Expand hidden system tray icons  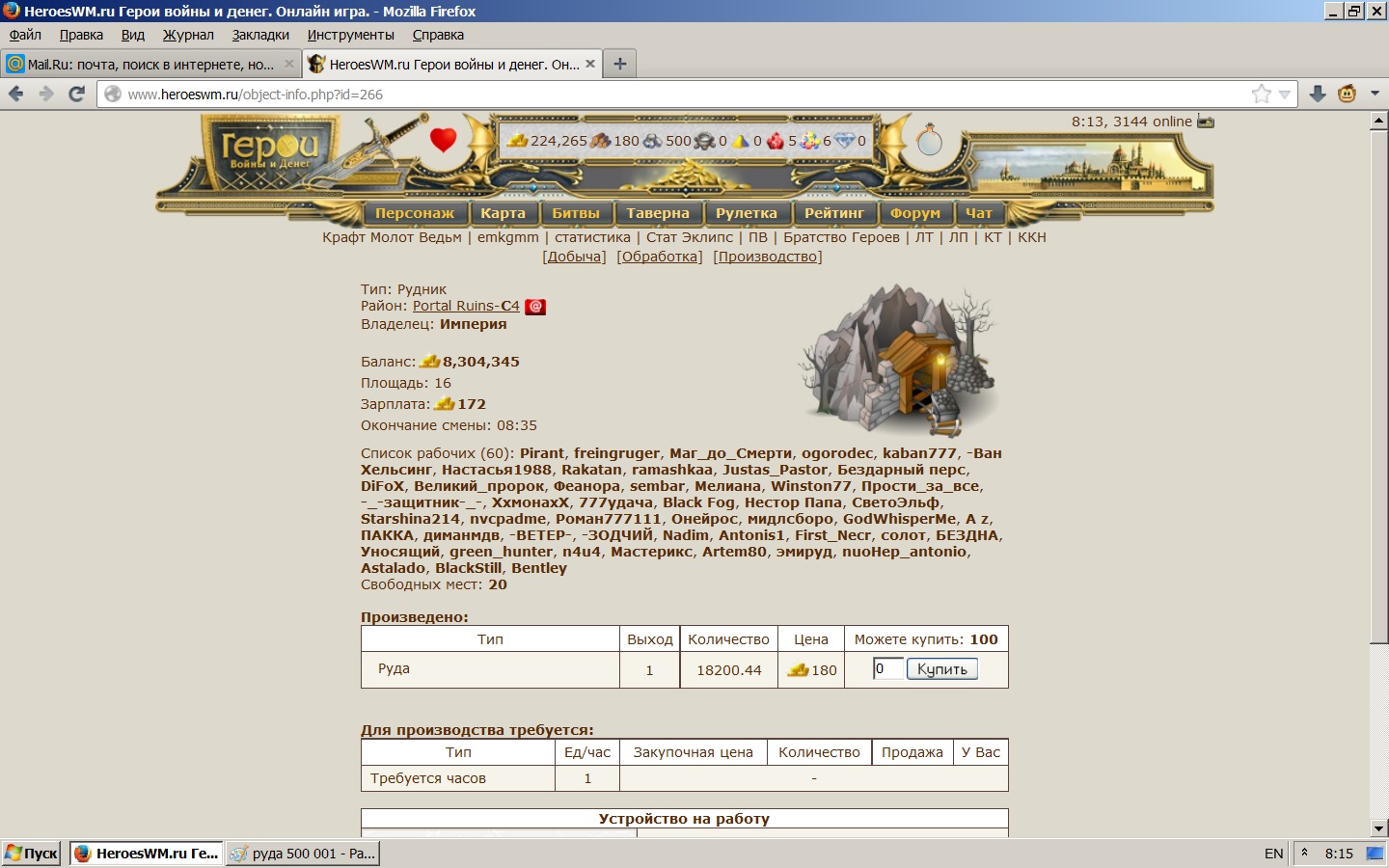(x=1304, y=854)
